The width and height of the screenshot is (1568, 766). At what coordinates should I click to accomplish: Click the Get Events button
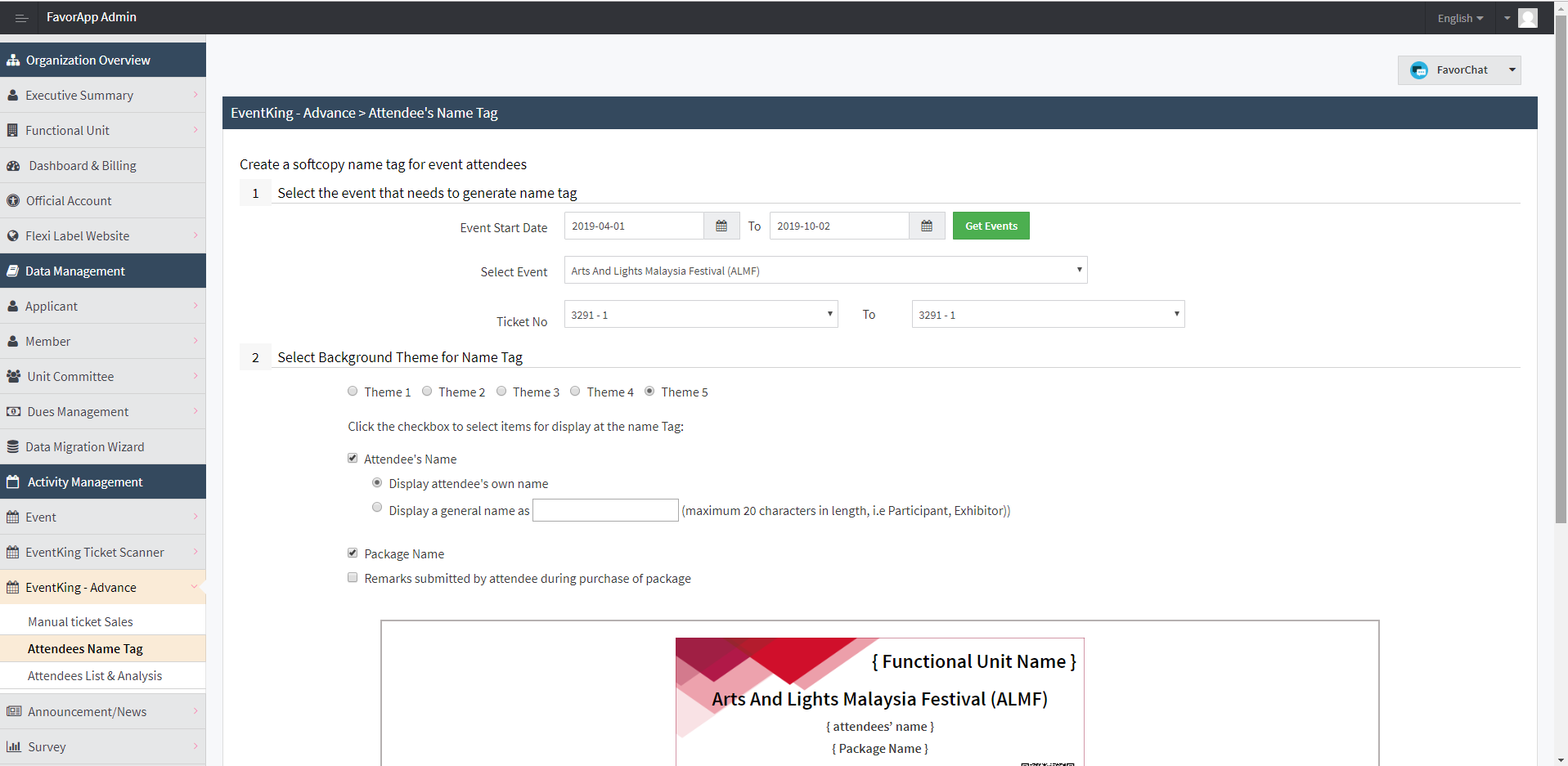(x=991, y=226)
